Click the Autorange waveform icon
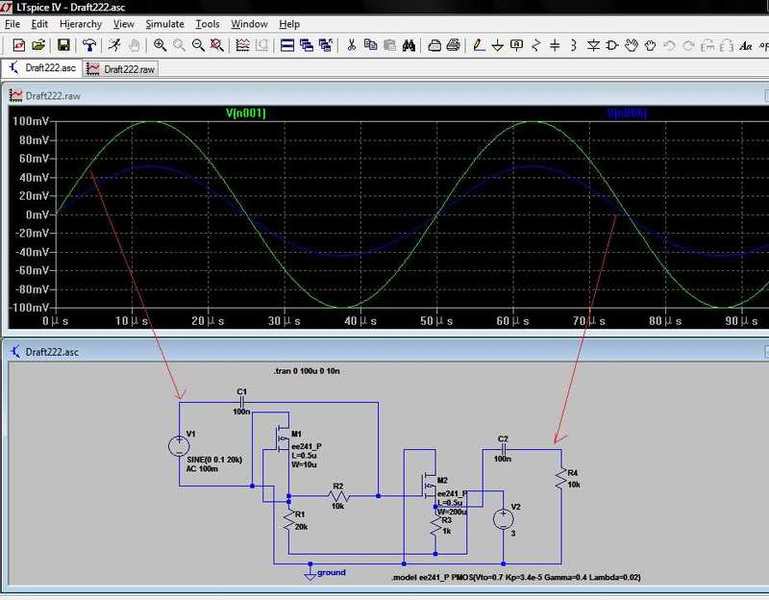This screenshot has height=600, width=769. [x=243, y=46]
